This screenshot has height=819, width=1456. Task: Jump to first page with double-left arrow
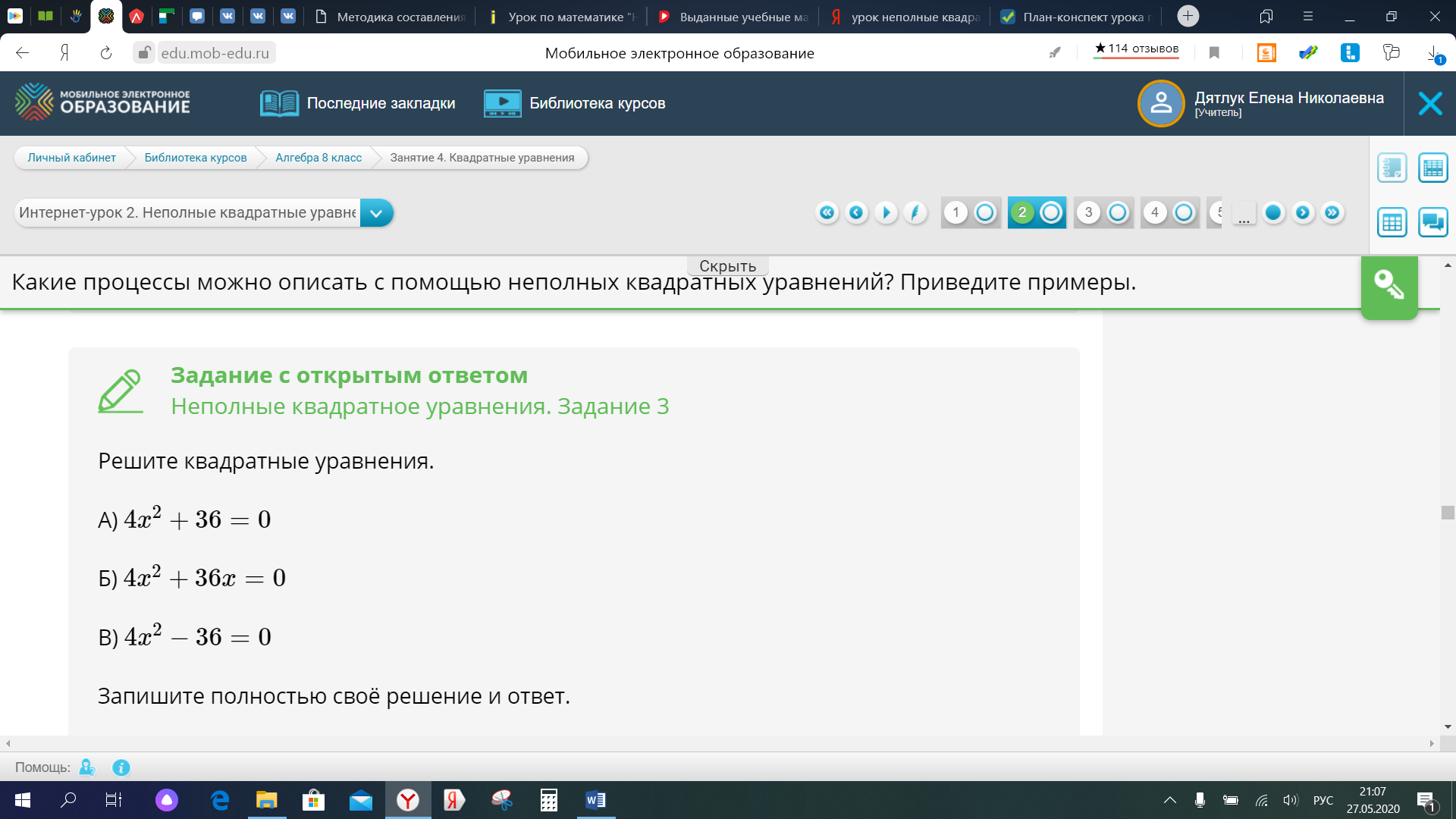[827, 213]
